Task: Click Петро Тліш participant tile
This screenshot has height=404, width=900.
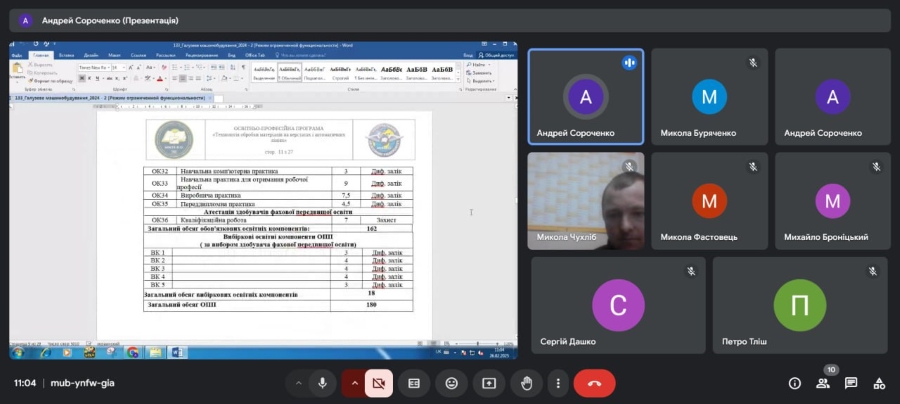Action: (799, 305)
